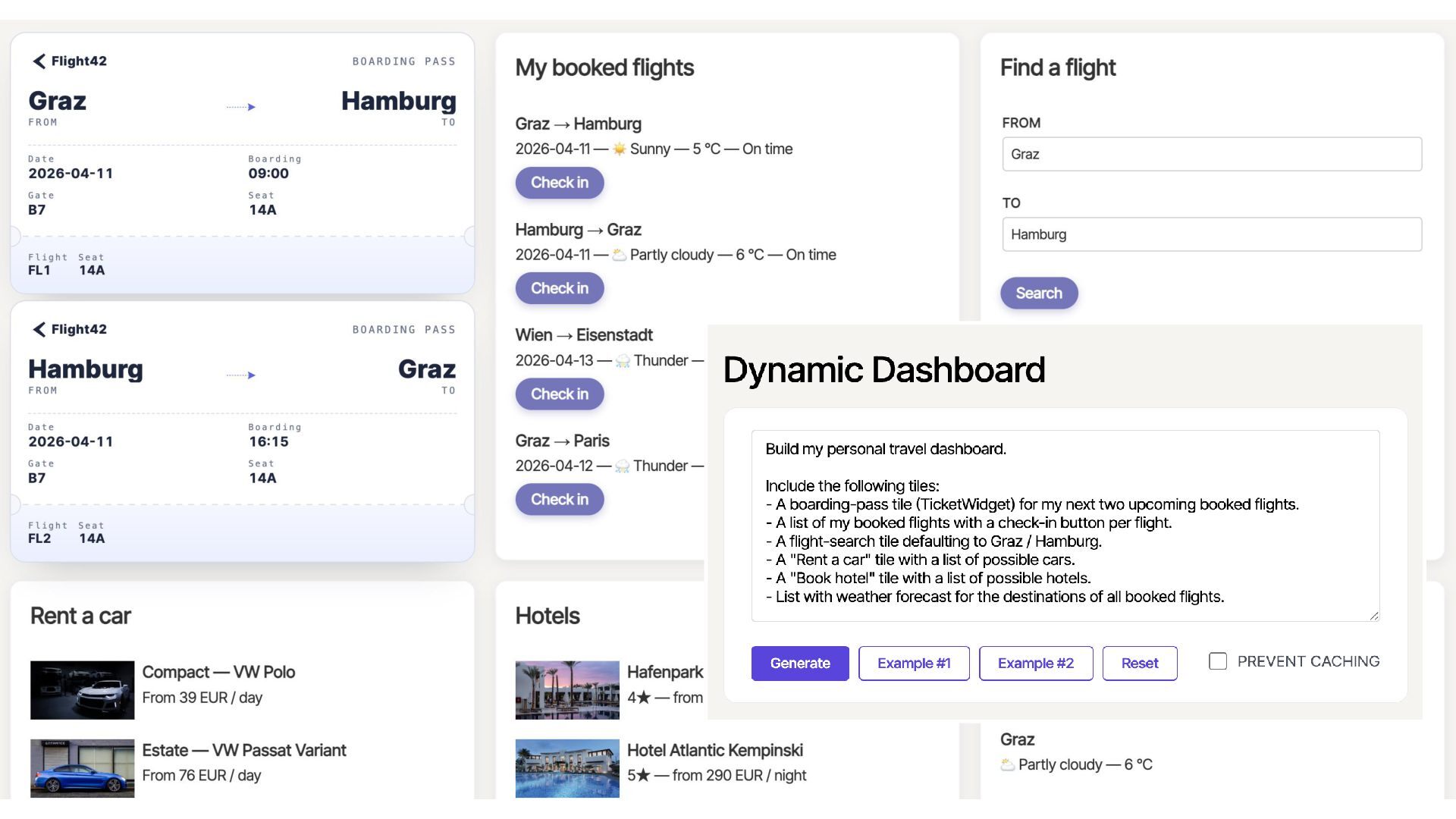Load Example #2 prompt

(1036, 664)
